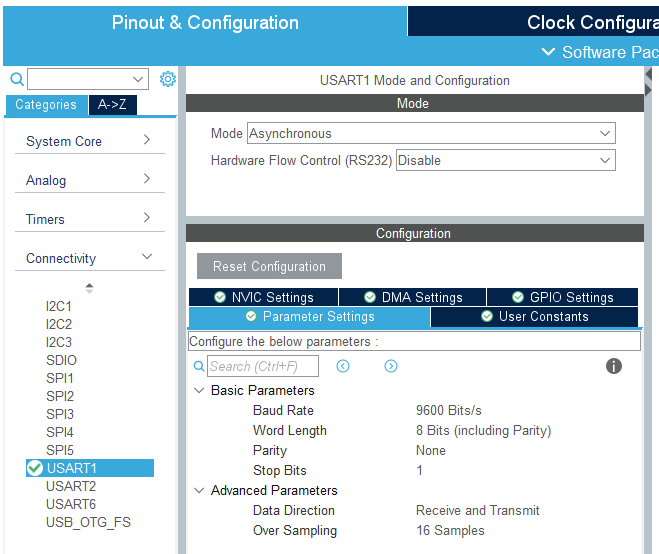Select the Categories tab
Viewport: 659px width, 554px height.
46,105
